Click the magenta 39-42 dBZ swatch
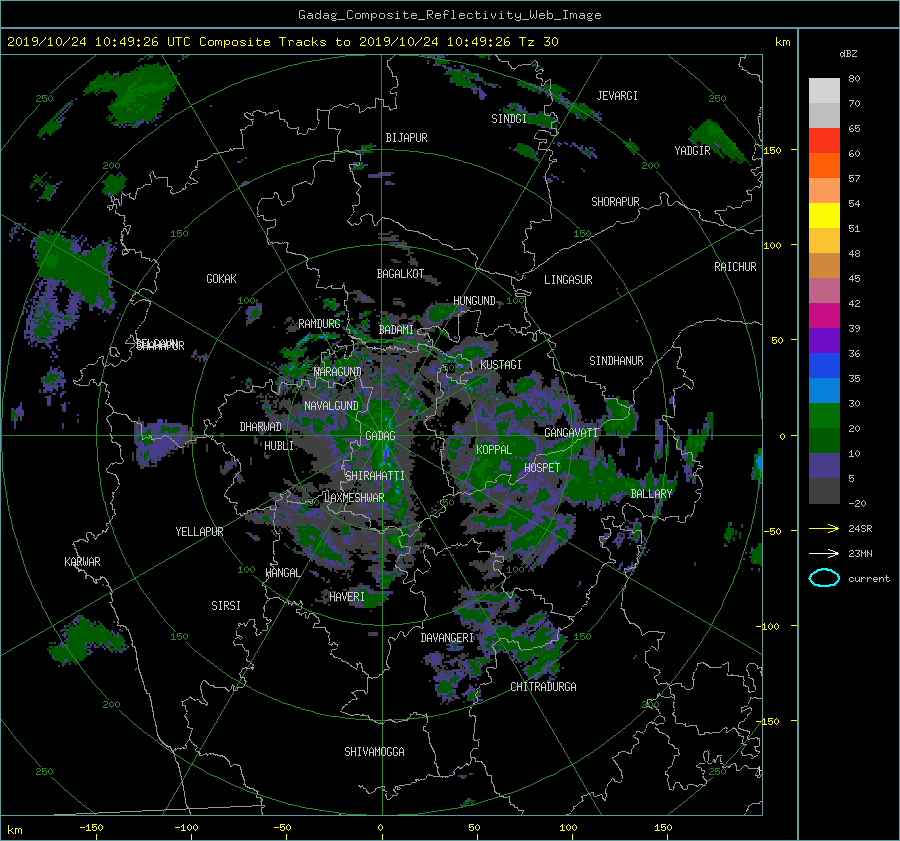The width and height of the screenshot is (900, 841). pos(824,315)
